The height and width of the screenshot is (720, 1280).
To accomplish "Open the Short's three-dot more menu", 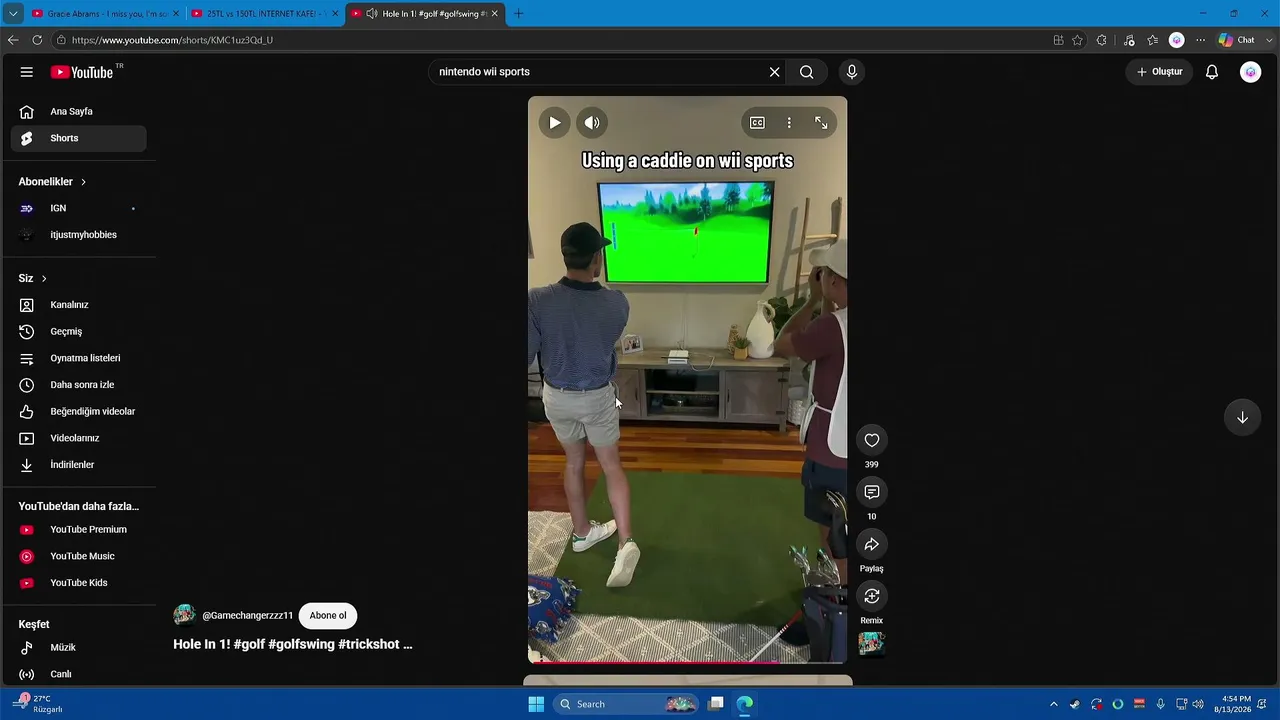I will tap(789, 123).
